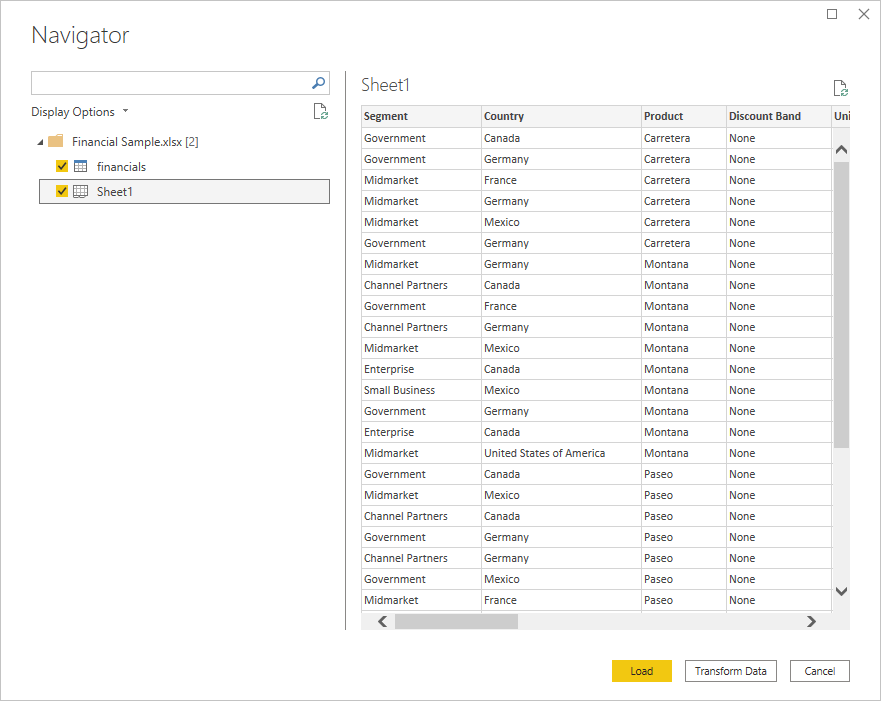The image size is (881, 701).
Task: Open Transform Data
Action: coord(730,671)
